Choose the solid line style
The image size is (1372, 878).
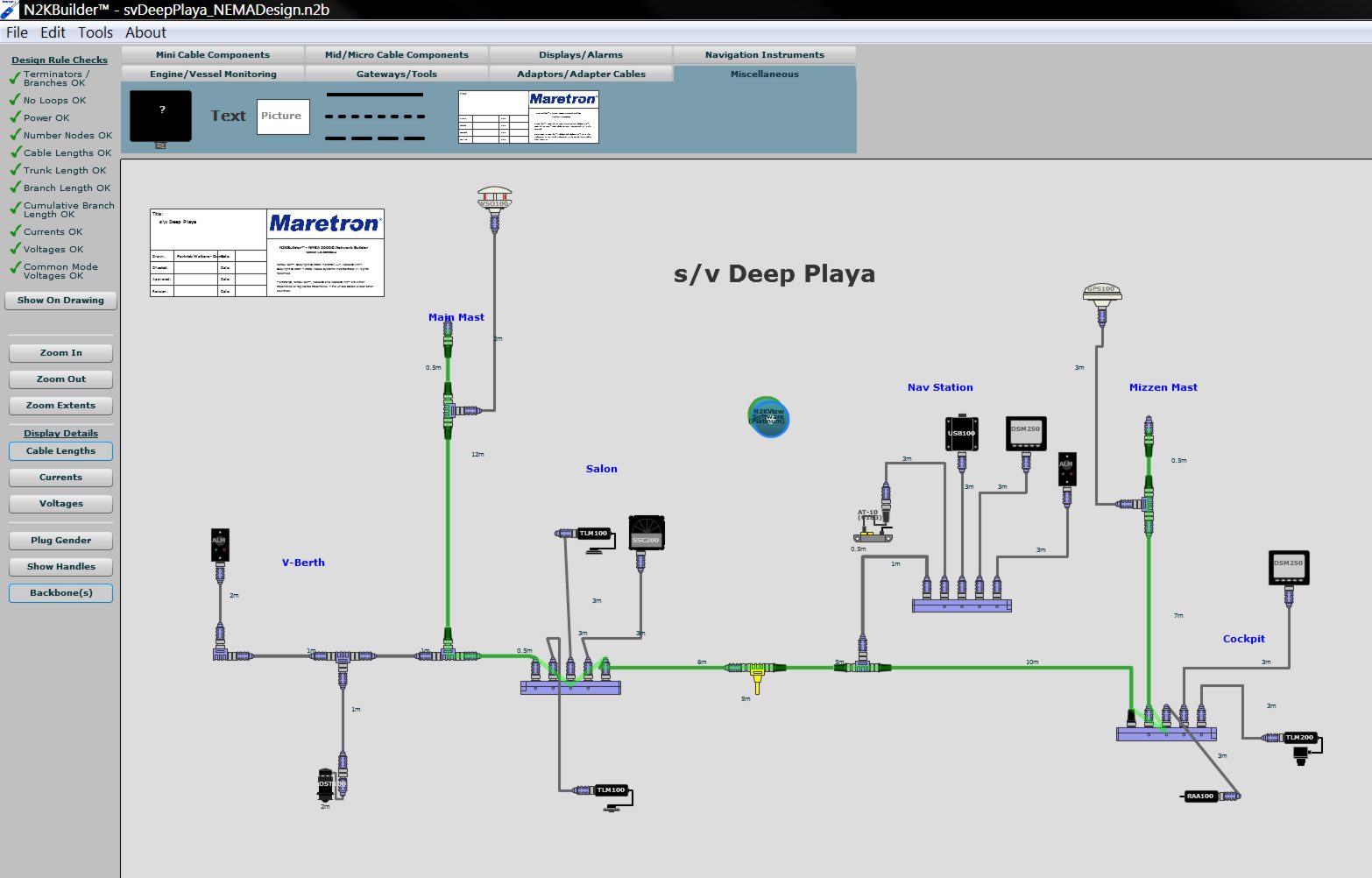pyautogui.click(x=375, y=95)
